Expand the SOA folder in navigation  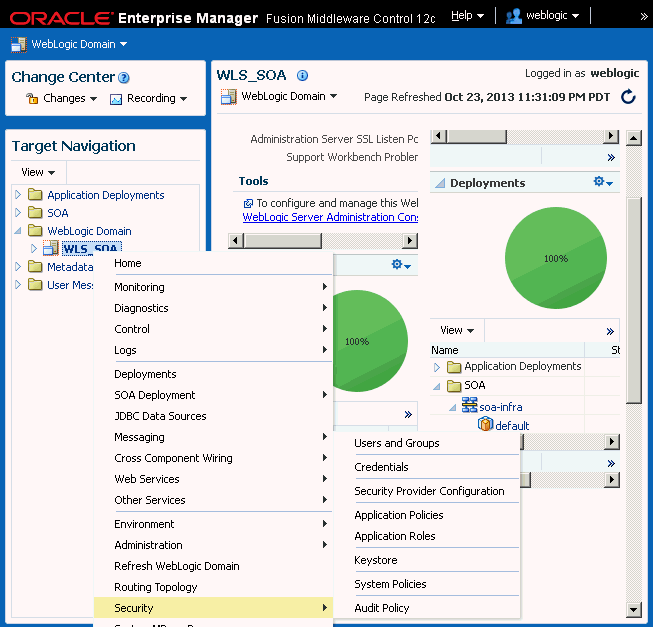coord(18,213)
